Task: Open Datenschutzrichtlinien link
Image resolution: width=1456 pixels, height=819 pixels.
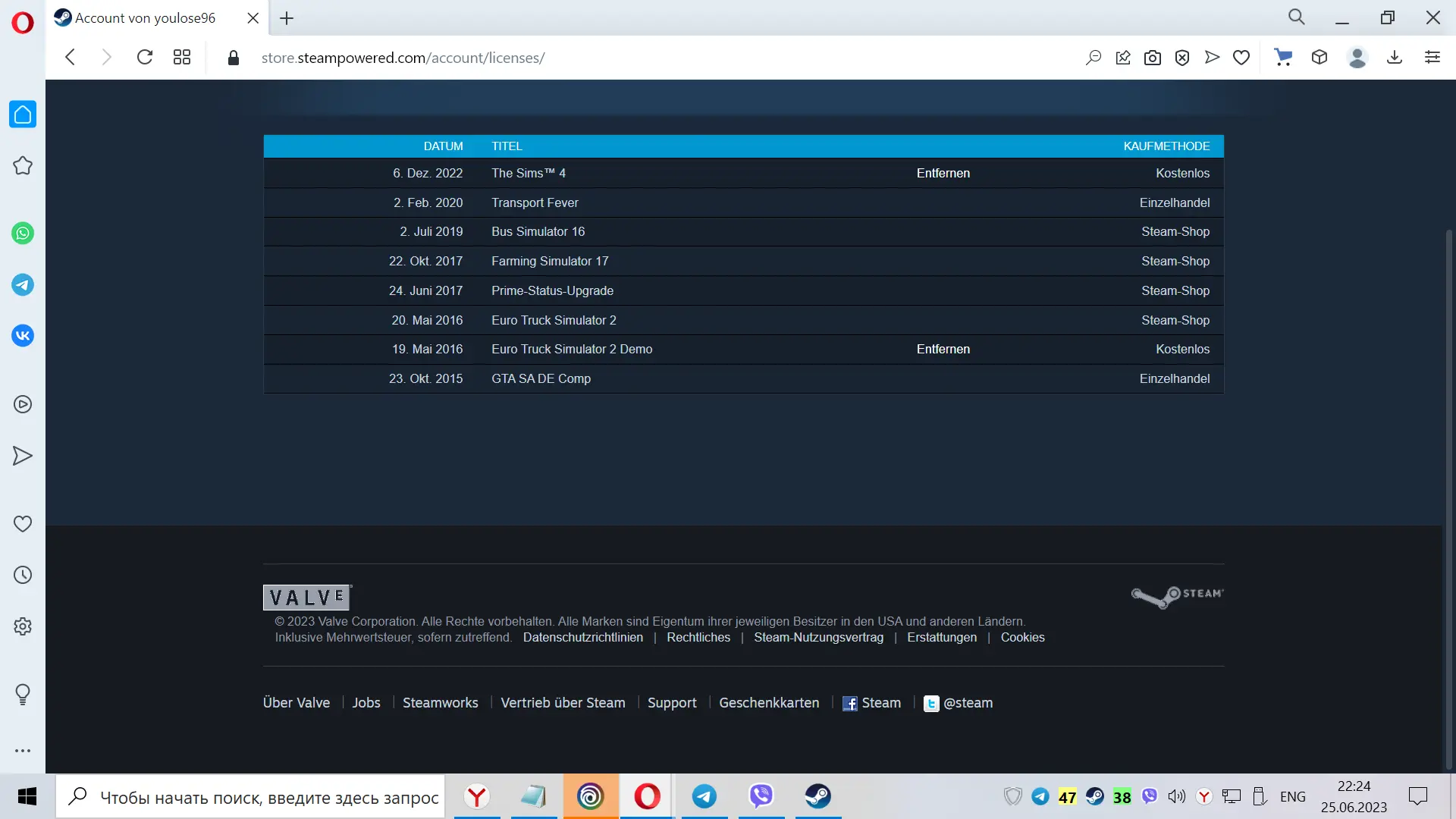Action: point(582,637)
